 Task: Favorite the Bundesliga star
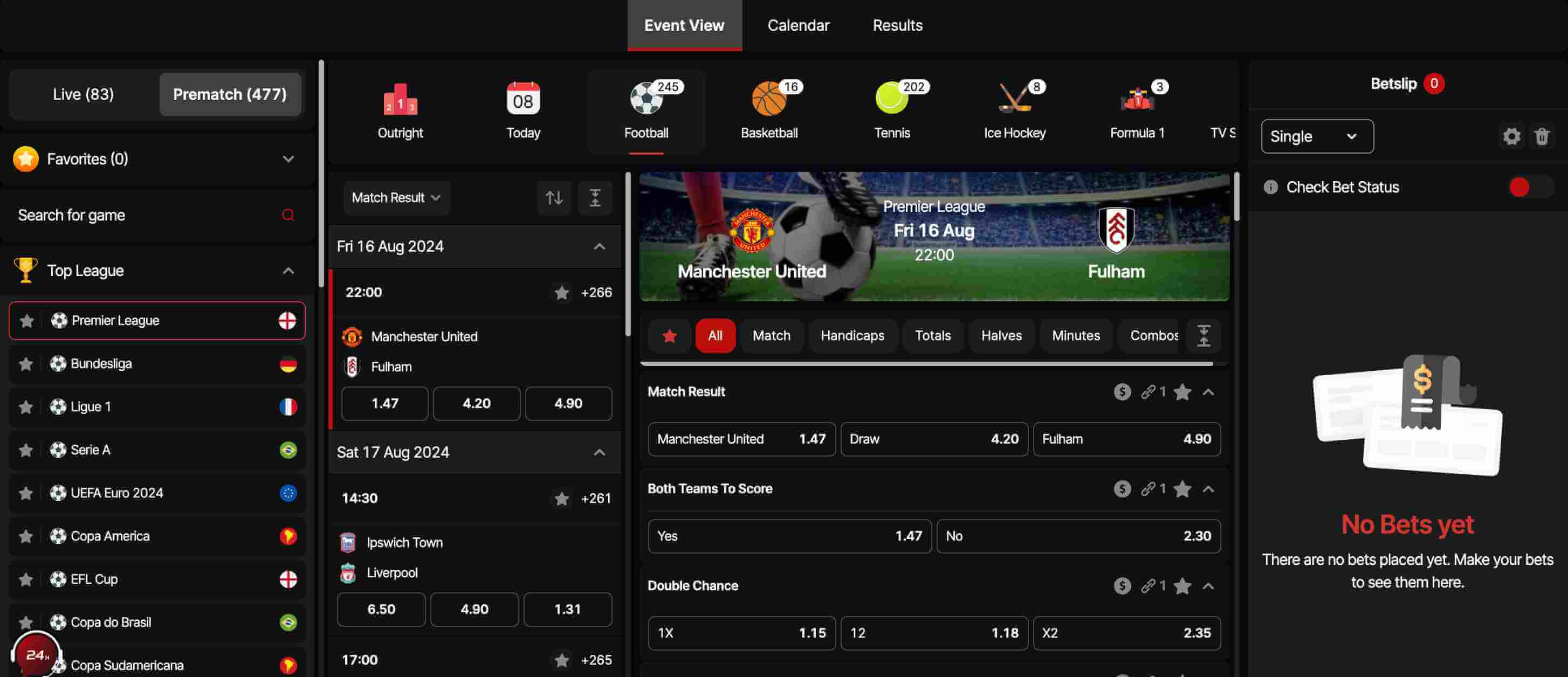(25, 364)
